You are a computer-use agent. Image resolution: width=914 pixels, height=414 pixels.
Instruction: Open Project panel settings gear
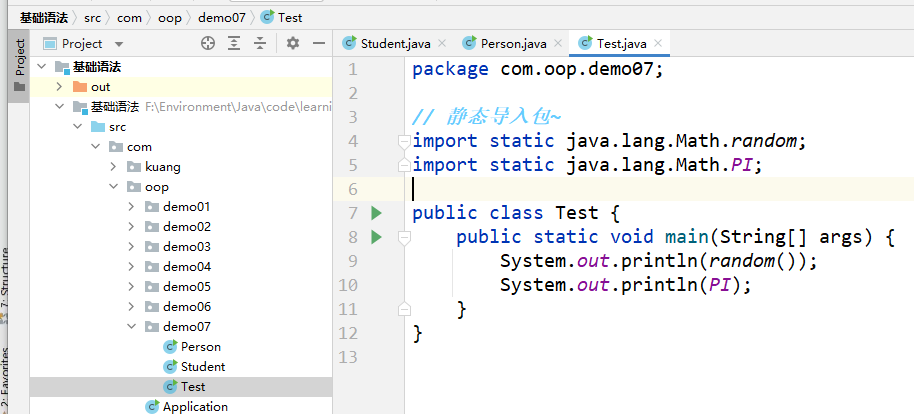coord(293,43)
